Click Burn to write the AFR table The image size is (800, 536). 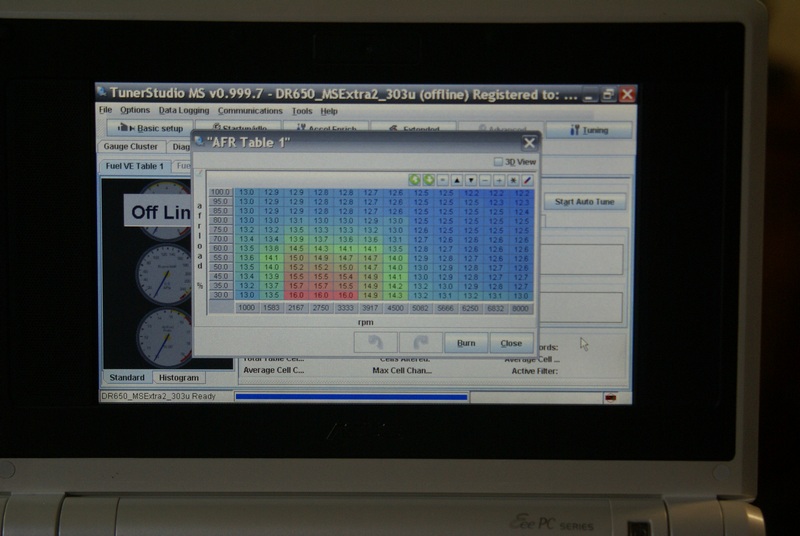tap(466, 343)
